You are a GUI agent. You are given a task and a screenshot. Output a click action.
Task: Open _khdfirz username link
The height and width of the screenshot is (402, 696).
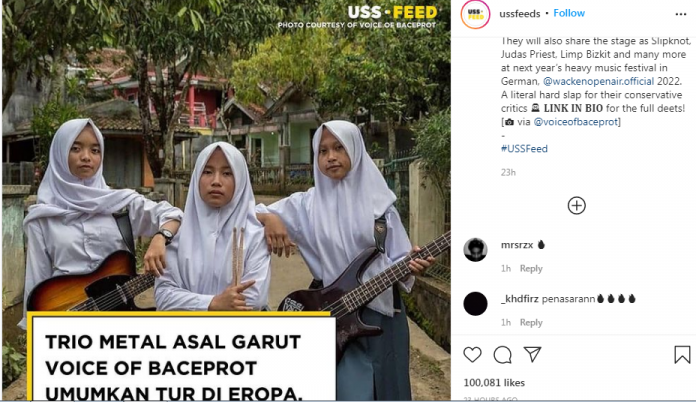point(519,299)
